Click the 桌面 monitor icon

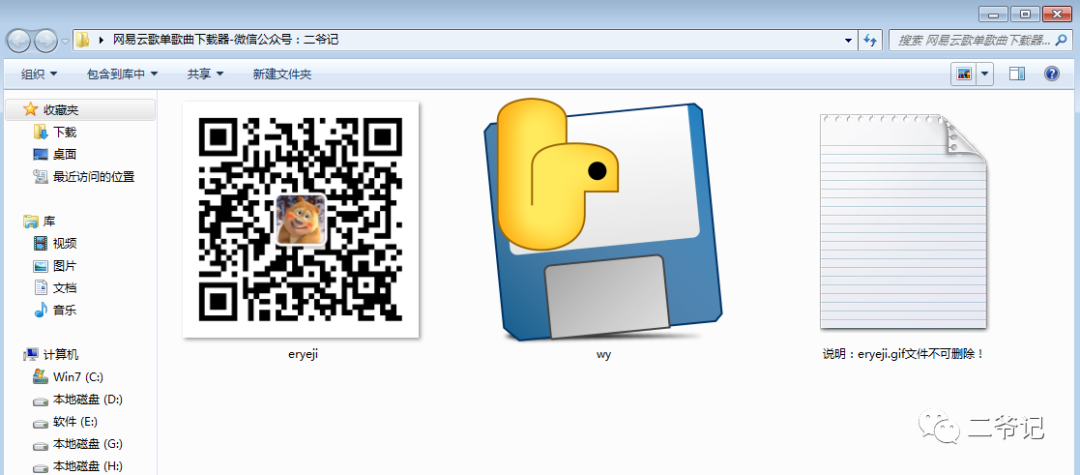41,154
